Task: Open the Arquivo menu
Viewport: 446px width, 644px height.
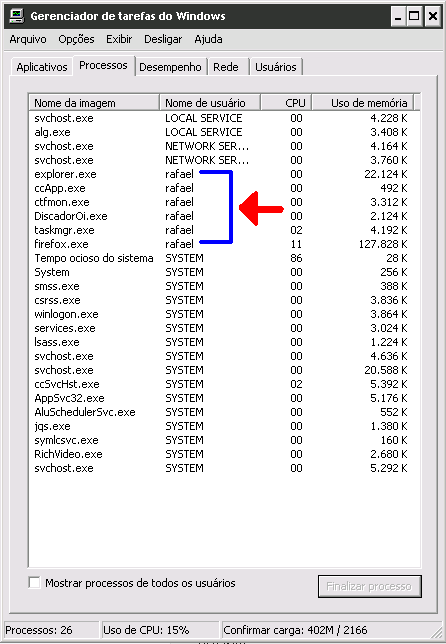Action: [28, 39]
